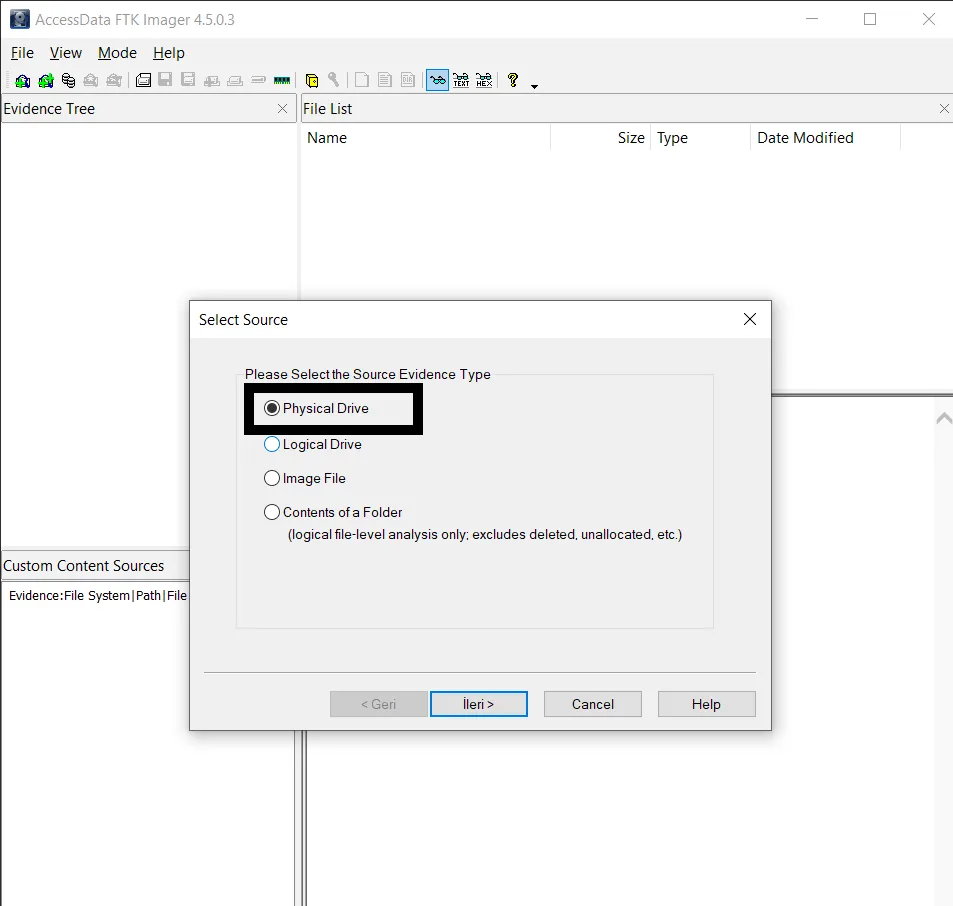The height and width of the screenshot is (906, 953).
Task: Click the İleri (Next) button
Action: [x=479, y=704]
